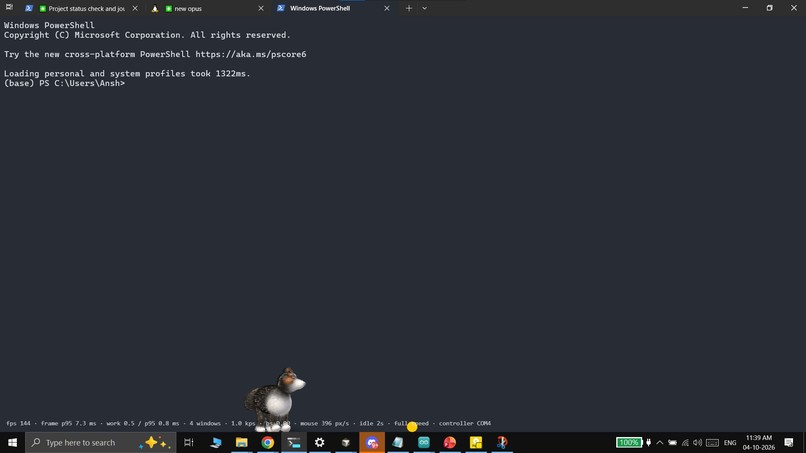Open the Windows Start menu
The height and width of the screenshot is (453, 806).
coord(12,442)
